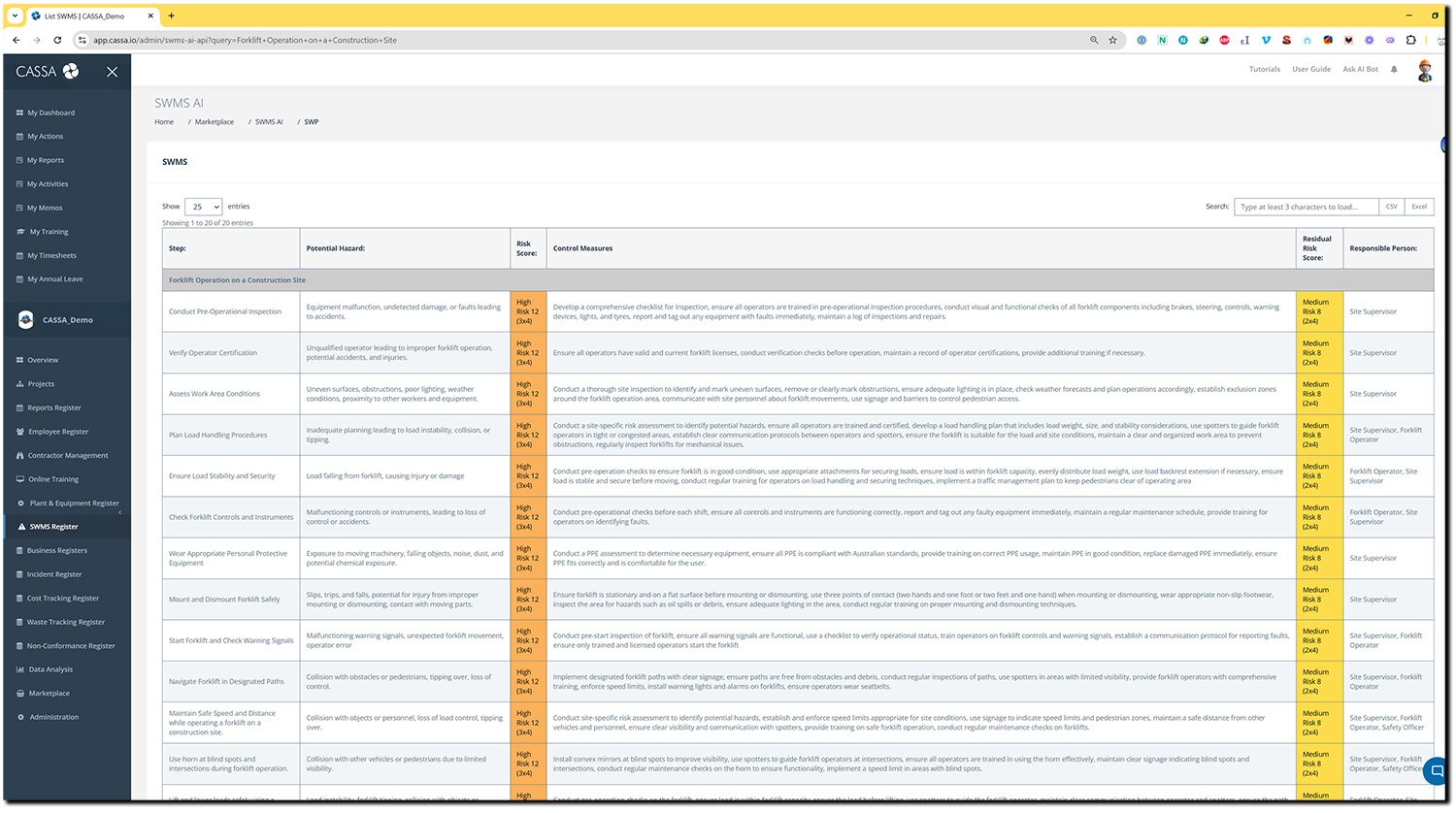Sort by the Control Measures column header
The image size is (1456, 813).
tap(921, 248)
